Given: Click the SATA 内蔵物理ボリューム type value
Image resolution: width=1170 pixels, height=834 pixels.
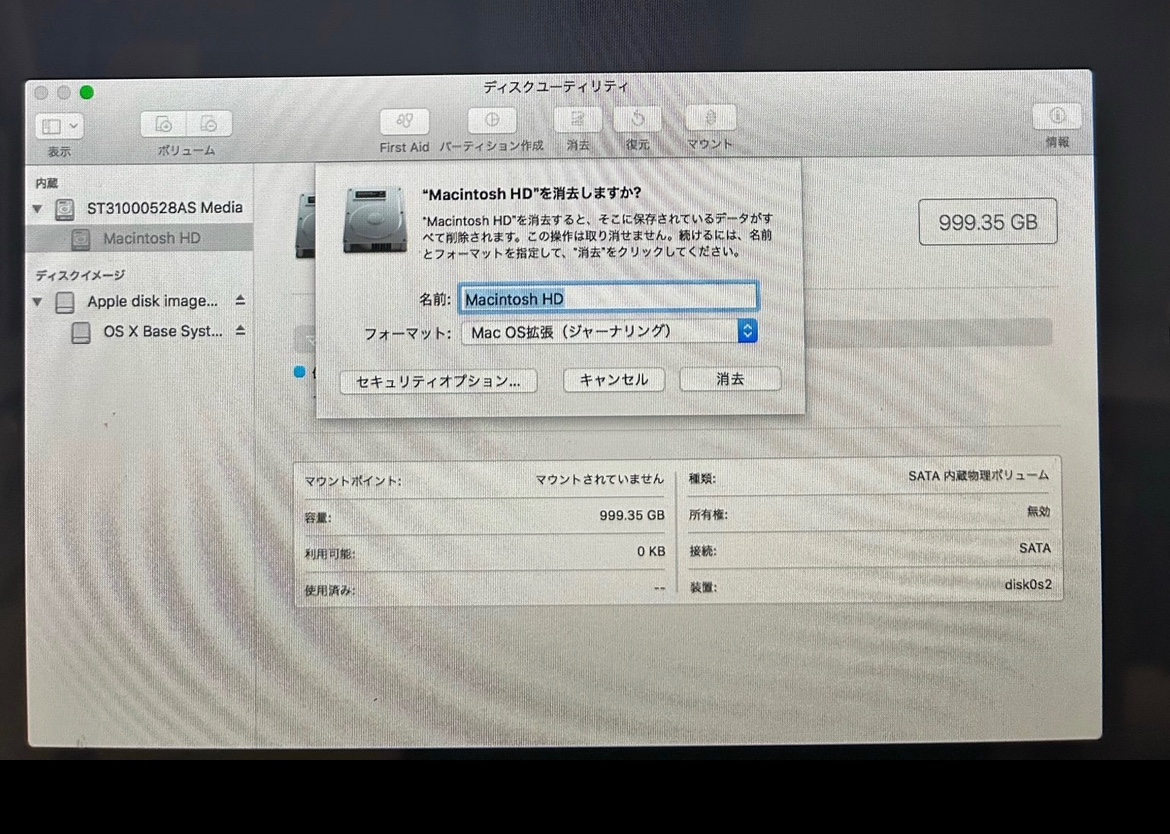Looking at the screenshot, I should [978, 476].
